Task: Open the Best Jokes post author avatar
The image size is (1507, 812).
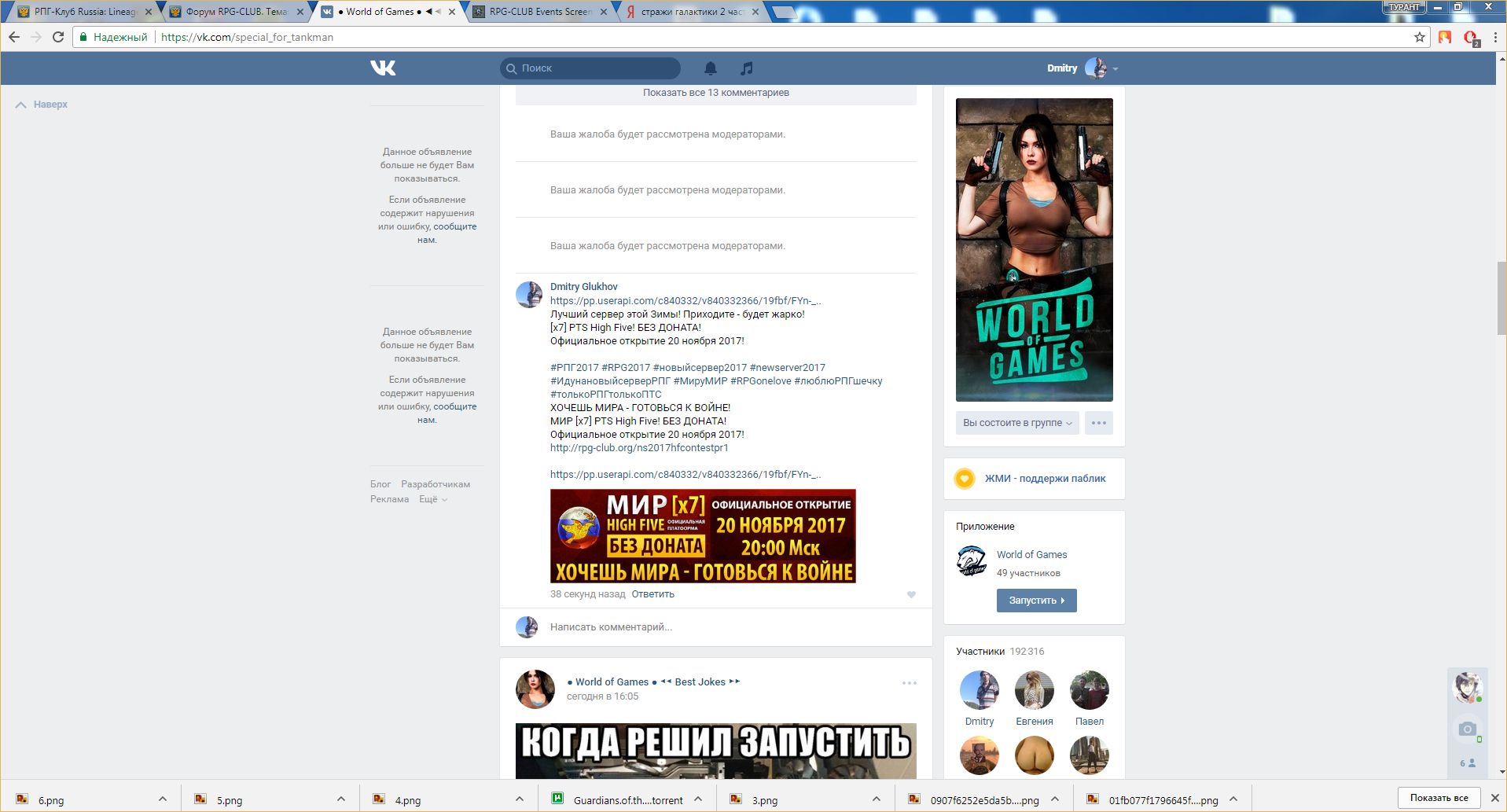Action: coord(535,689)
